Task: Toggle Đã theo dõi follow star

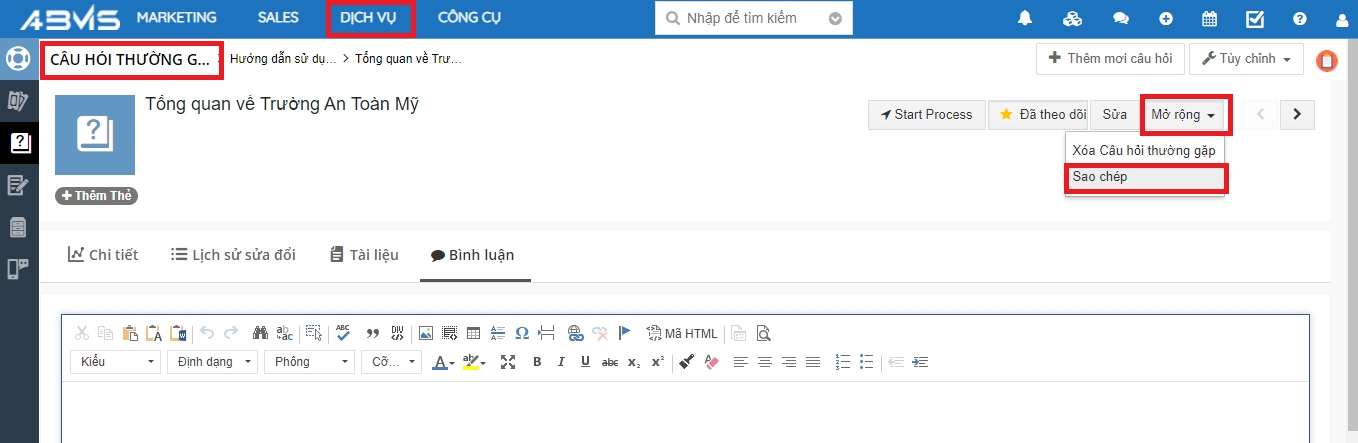Action: pyautogui.click(x=1037, y=115)
